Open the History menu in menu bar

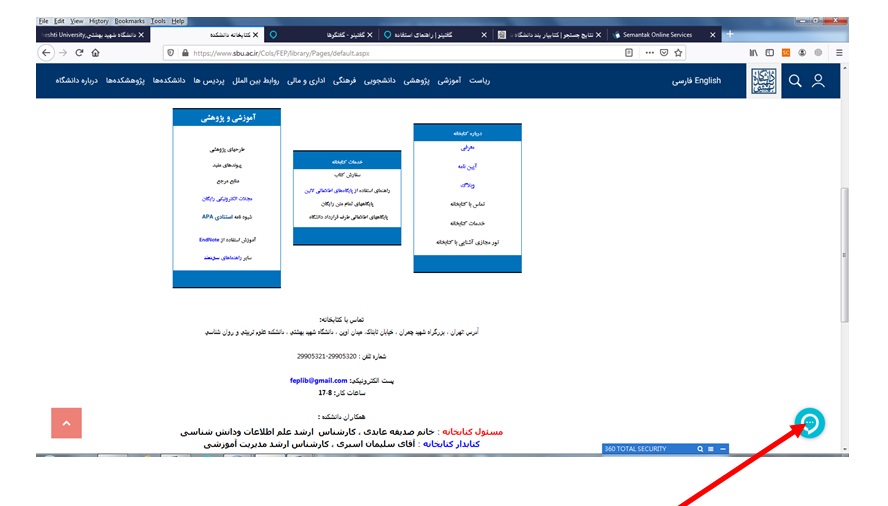pos(98,21)
